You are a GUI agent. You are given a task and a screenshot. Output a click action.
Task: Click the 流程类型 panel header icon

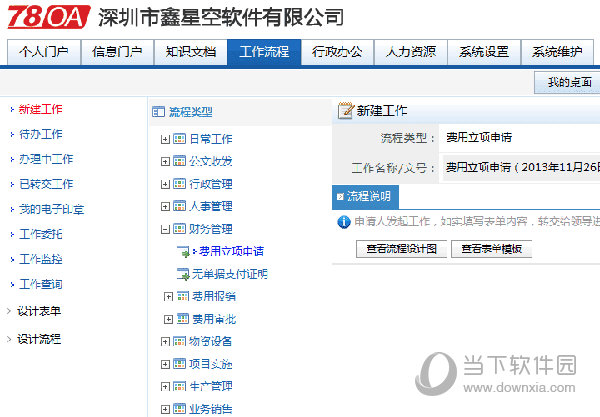coord(157,113)
